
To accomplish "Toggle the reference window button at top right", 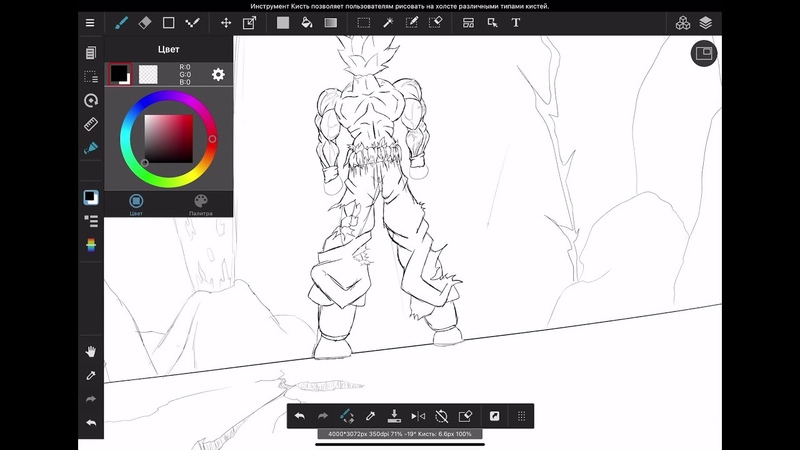I will 703,53.
